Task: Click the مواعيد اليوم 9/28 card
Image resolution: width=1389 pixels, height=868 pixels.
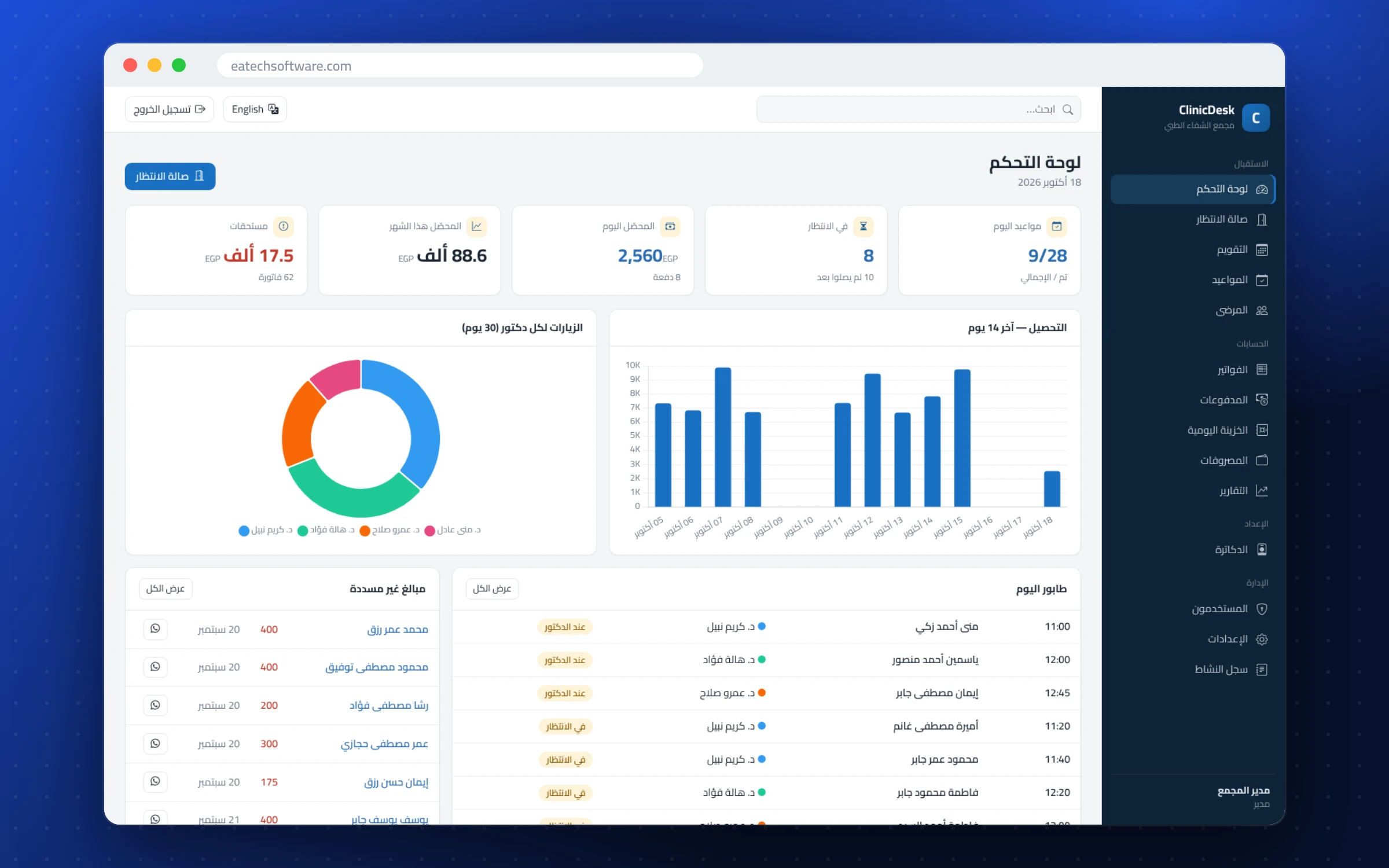Action: [989, 250]
